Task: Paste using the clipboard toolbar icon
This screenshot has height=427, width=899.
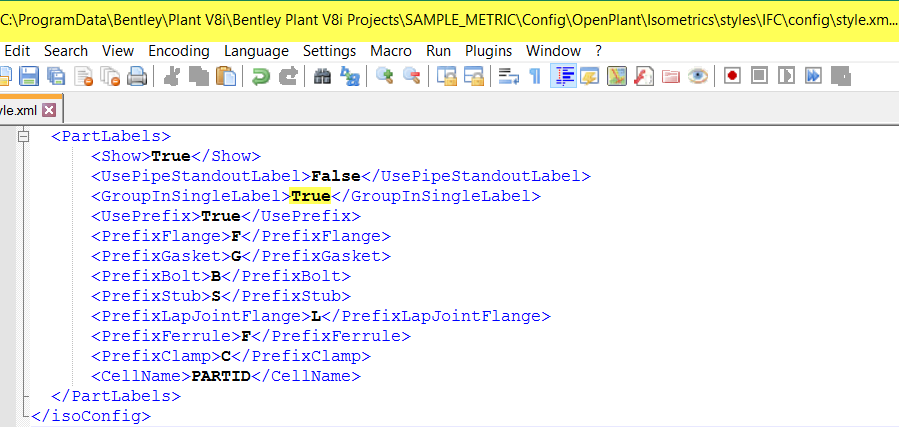Action: (225, 76)
